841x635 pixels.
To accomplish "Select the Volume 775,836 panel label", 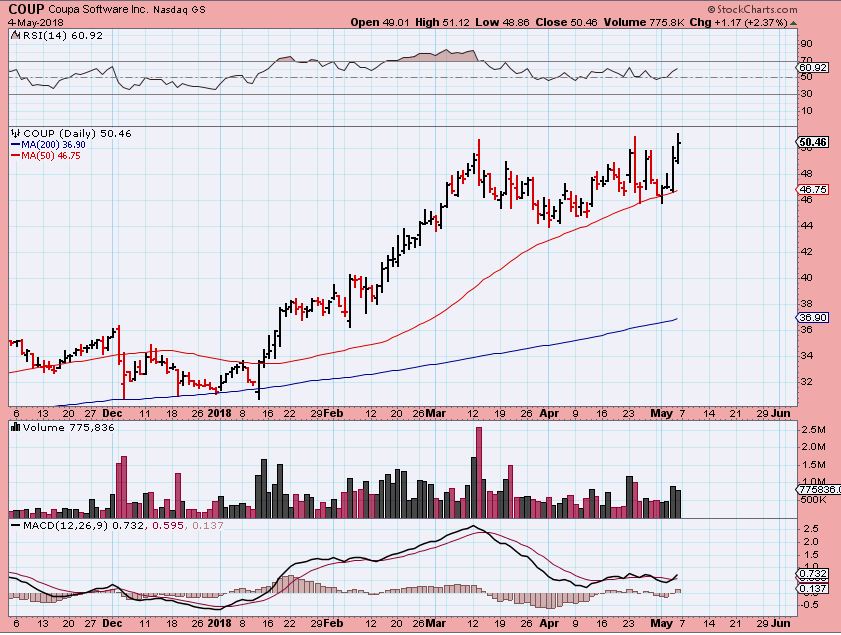I will tap(69, 427).
